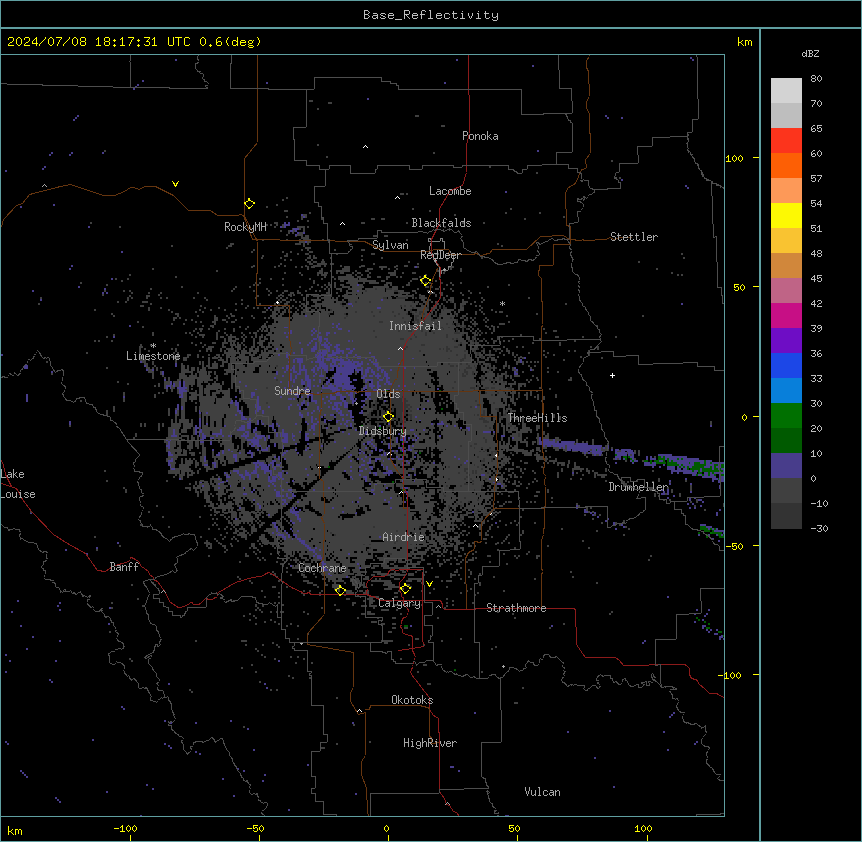Click the dBZ legend unit label

point(810,54)
